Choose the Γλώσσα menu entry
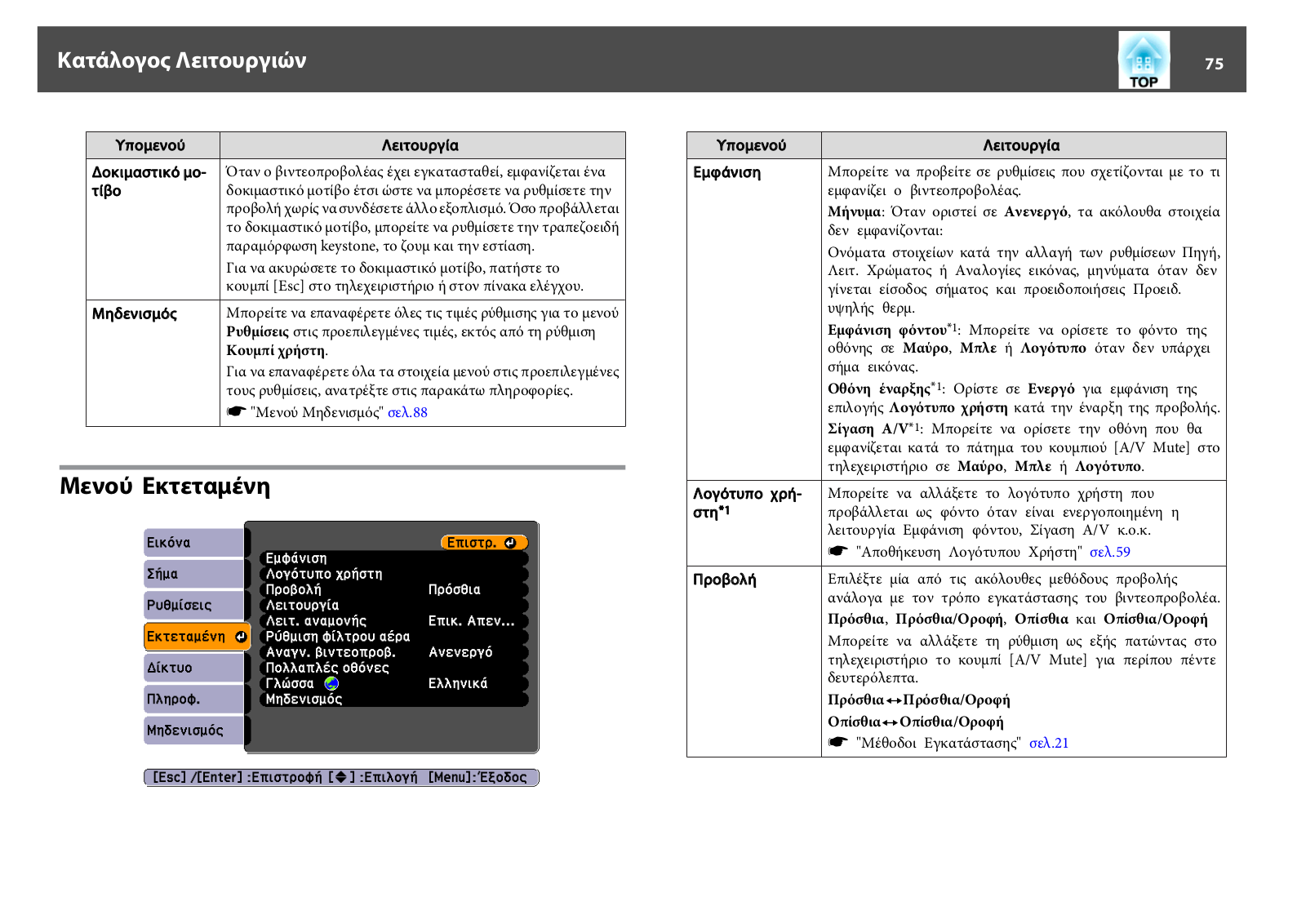 tap(394, 683)
